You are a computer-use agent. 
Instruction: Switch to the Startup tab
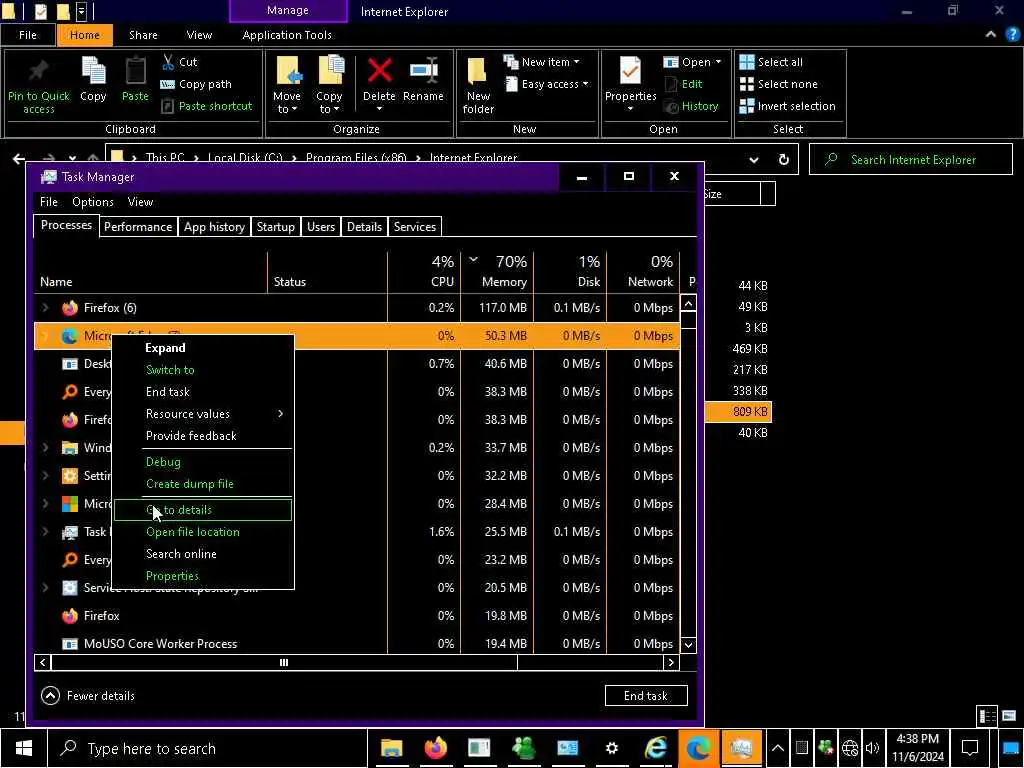276,227
